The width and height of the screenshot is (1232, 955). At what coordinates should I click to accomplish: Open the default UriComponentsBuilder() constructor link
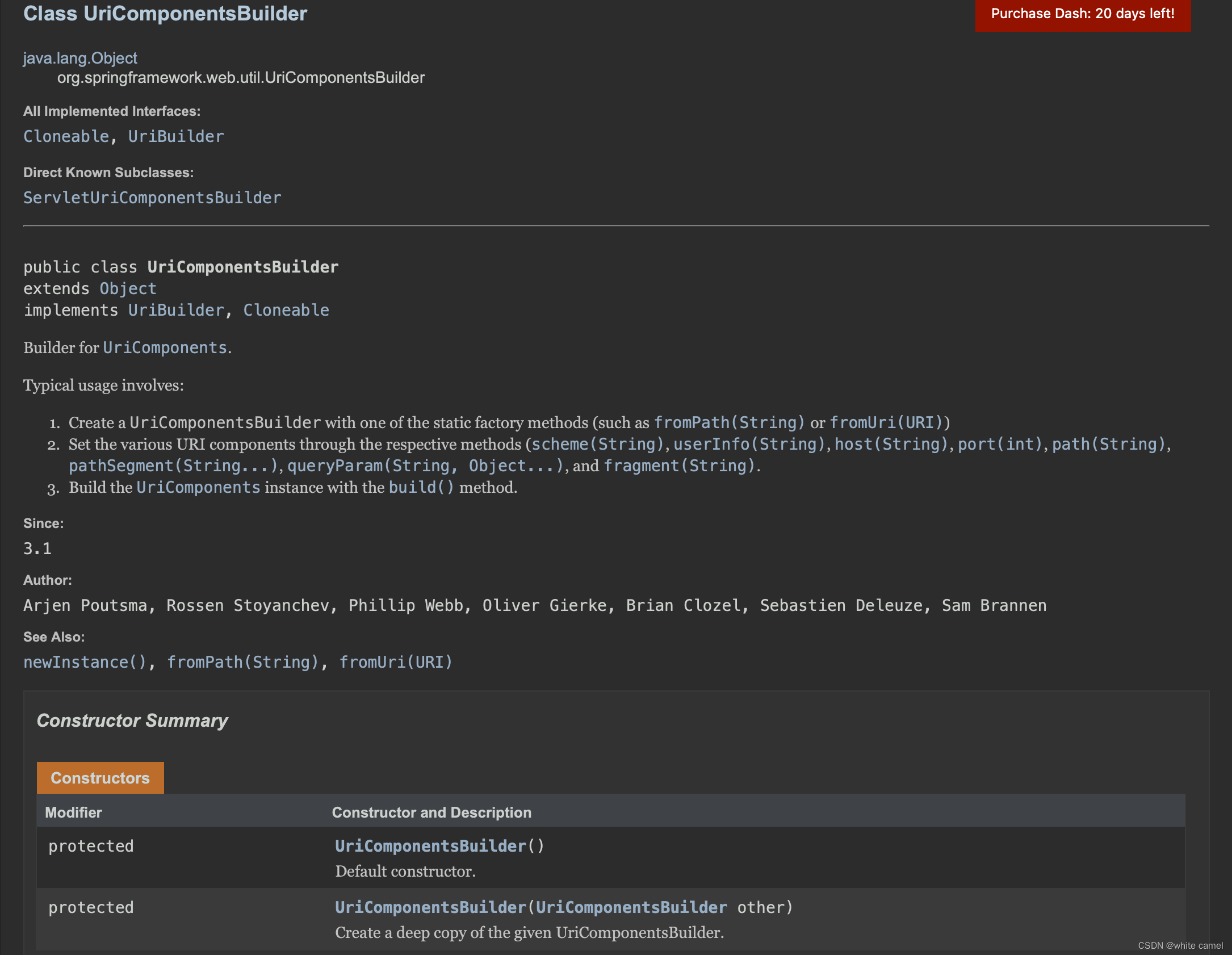click(430, 846)
